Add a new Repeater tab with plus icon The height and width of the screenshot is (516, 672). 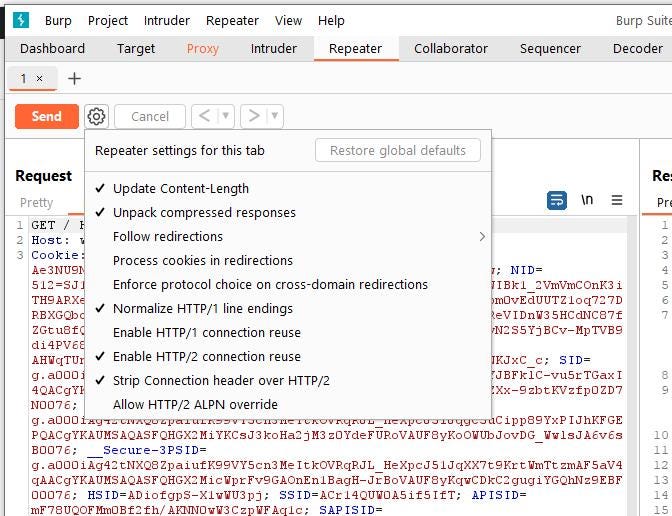[74, 78]
